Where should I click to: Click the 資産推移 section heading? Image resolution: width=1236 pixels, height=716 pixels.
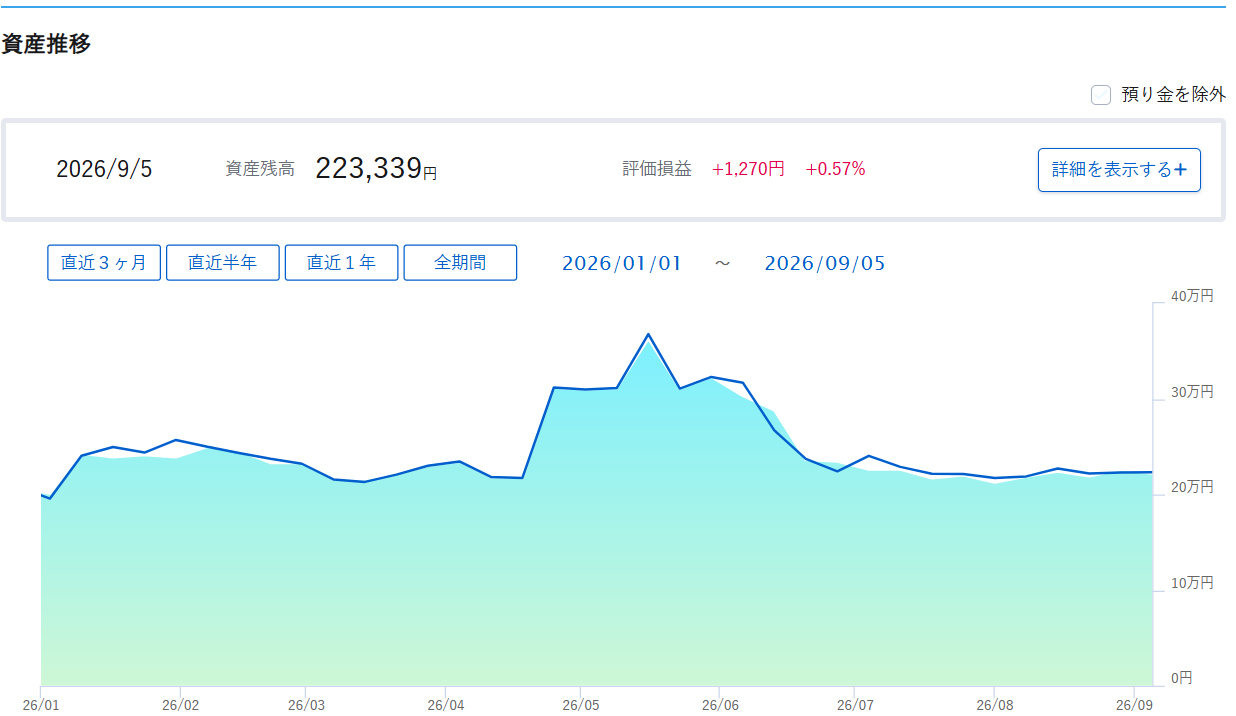click(46, 44)
